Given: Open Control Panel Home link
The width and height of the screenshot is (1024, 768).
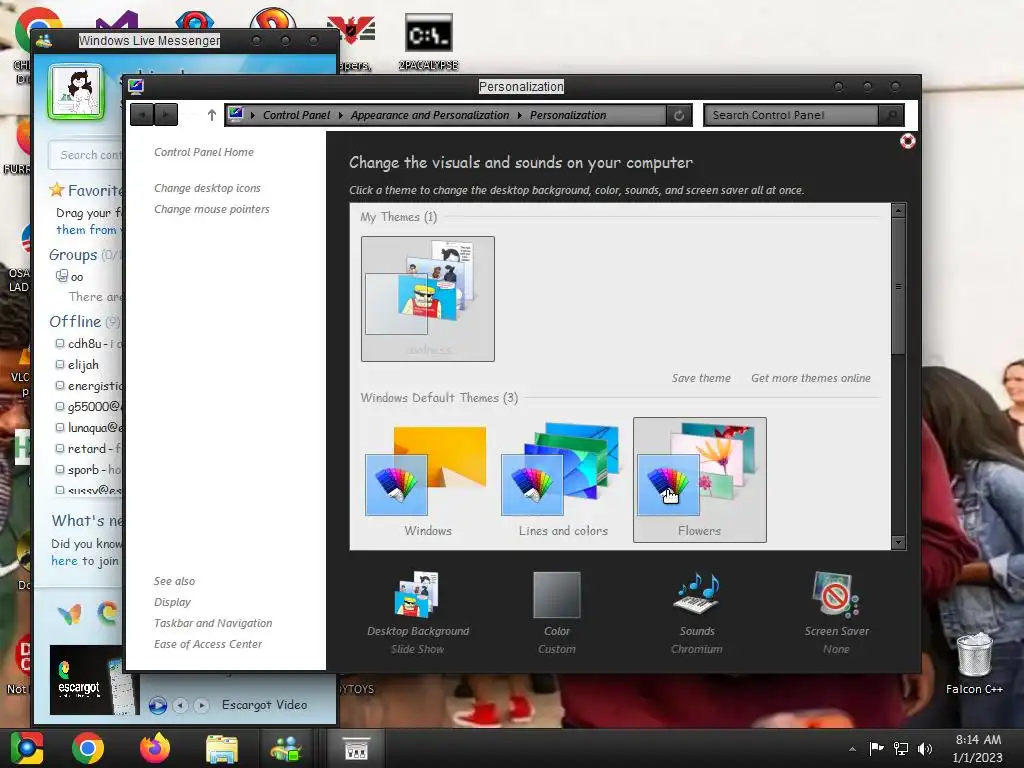Looking at the screenshot, I should 204,152.
